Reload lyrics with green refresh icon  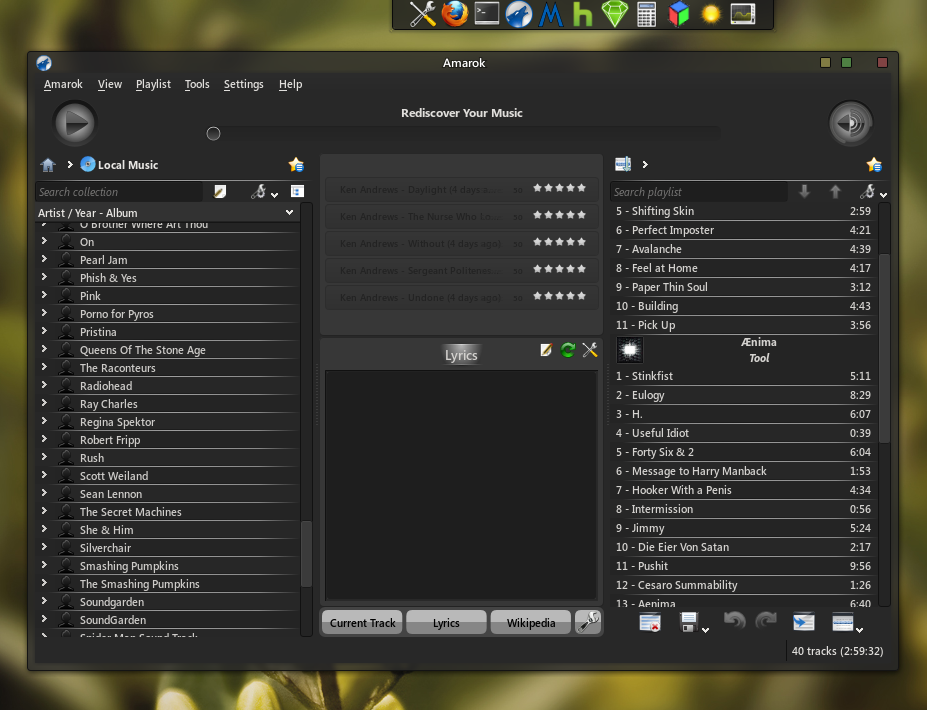pos(568,350)
